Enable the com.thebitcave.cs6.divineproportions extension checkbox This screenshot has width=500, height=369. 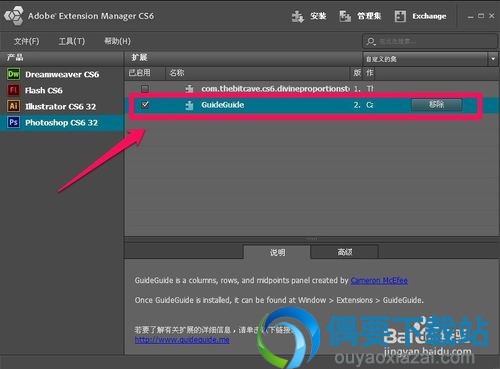[145, 89]
